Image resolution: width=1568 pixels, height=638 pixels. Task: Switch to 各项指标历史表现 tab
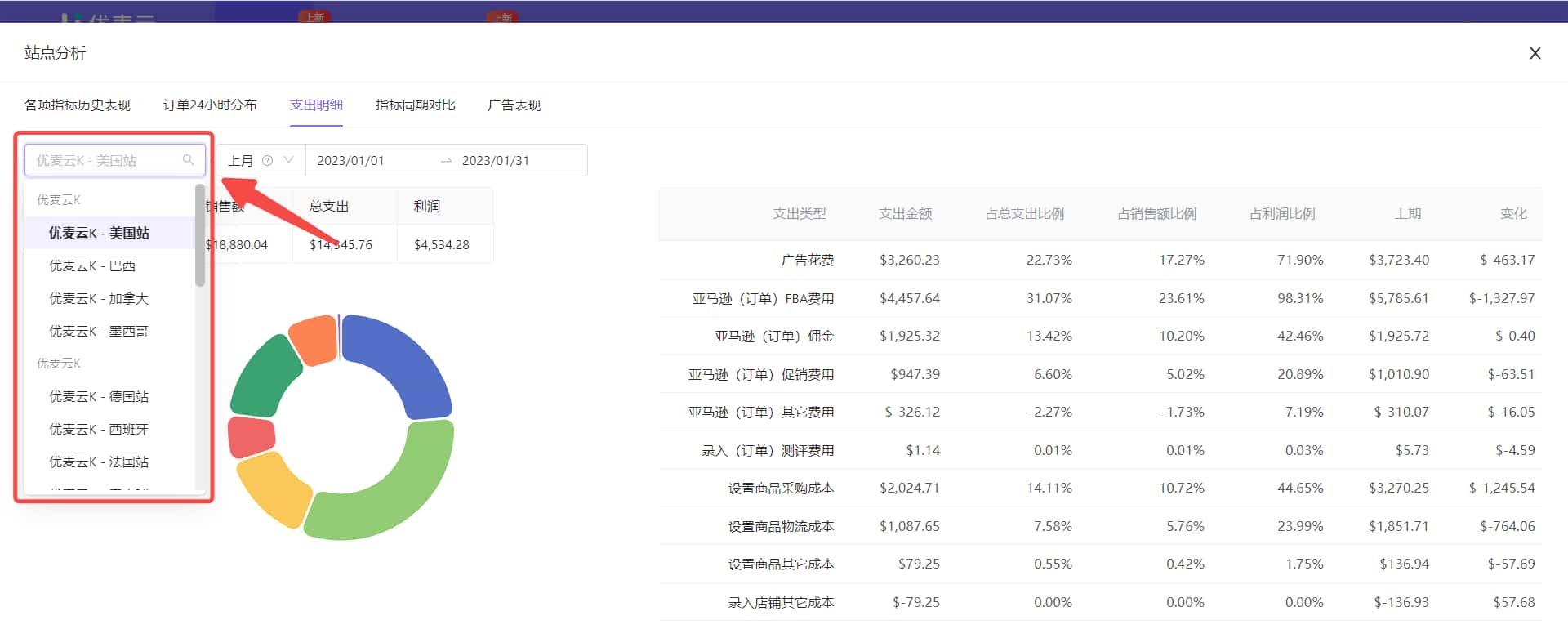pos(78,105)
